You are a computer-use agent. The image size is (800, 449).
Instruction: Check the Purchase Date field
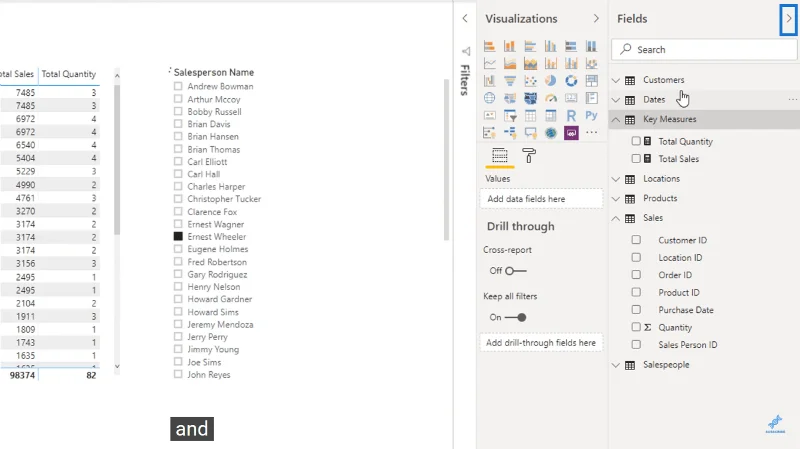click(x=636, y=310)
